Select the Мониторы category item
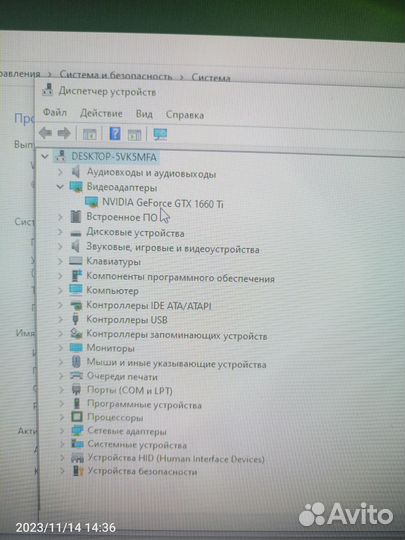 click(110, 348)
